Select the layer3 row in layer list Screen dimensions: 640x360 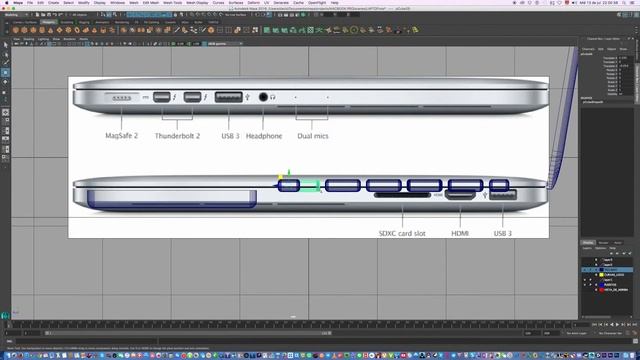pyautogui.click(x=607, y=264)
